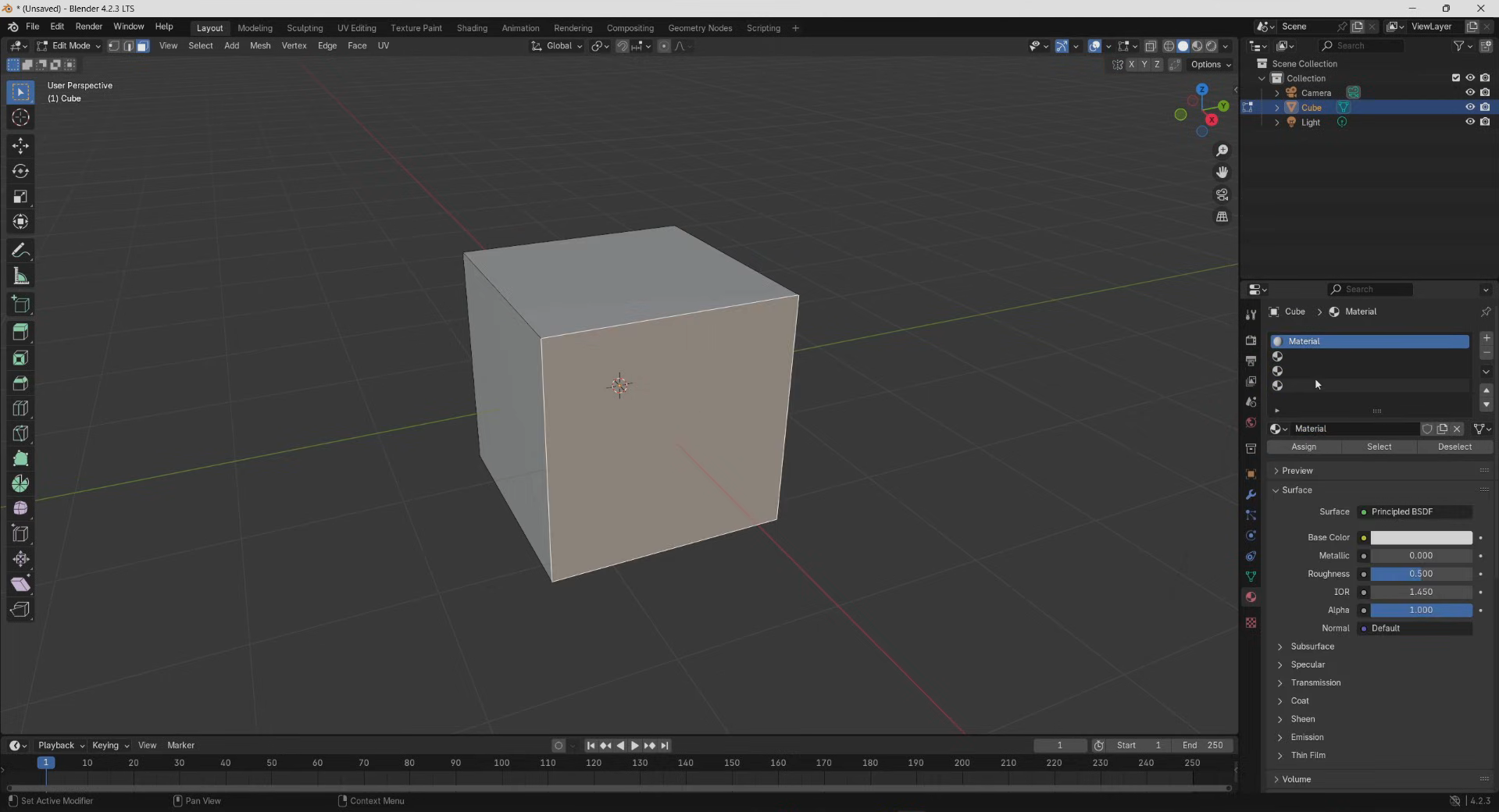Open the Edit Mode dropdown
This screenshot has height=812, width=1499.
[x=69, y=46]
